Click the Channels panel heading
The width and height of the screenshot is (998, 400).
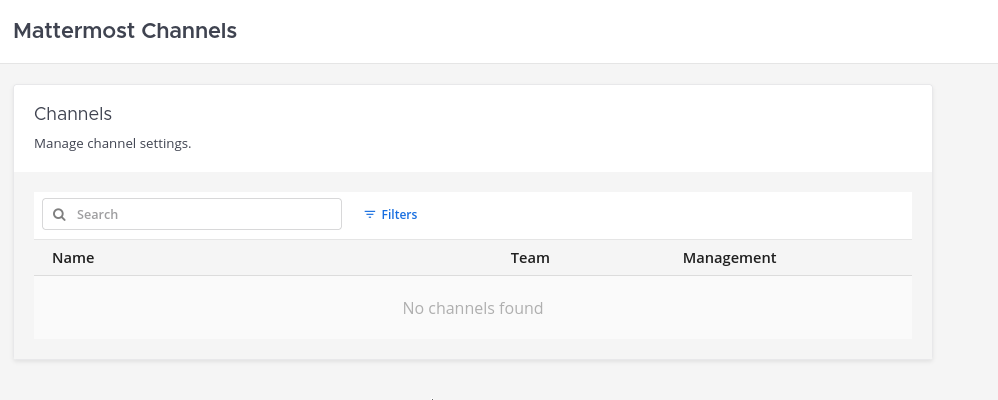click(x=73, y=114)
